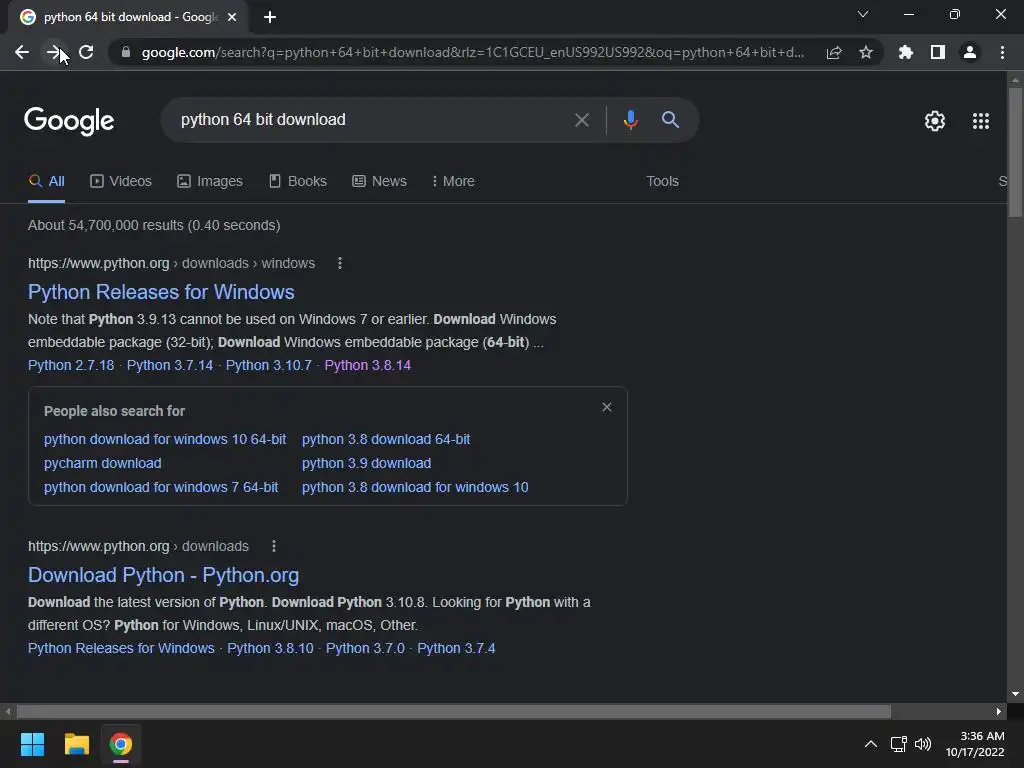The width and height of the screenshot is (1024, 768).
Task: Go to the Google logo homepage
Action: click(x=69, y=121)
